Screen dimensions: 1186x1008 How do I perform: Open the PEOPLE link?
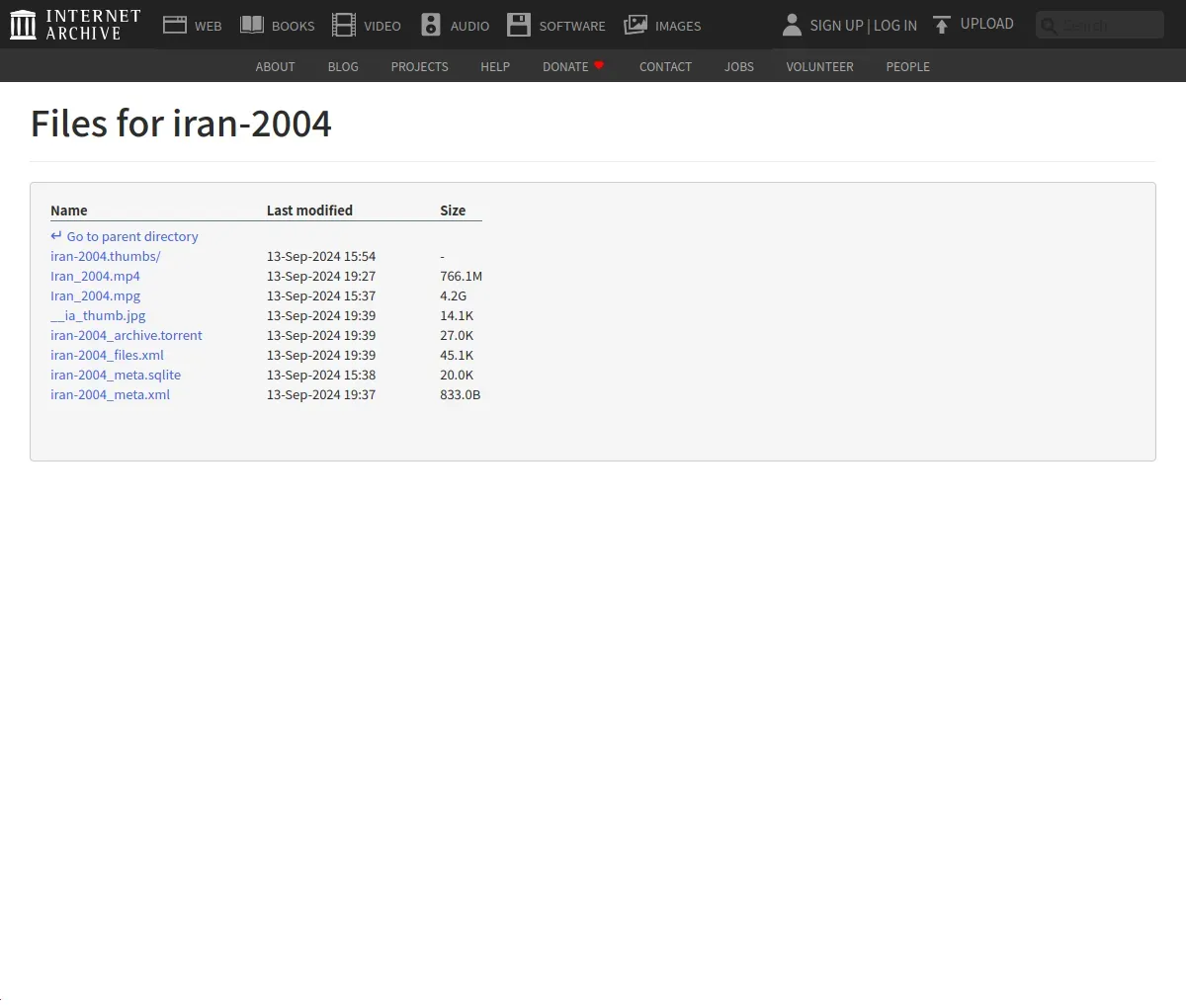[x=908, y=66]
